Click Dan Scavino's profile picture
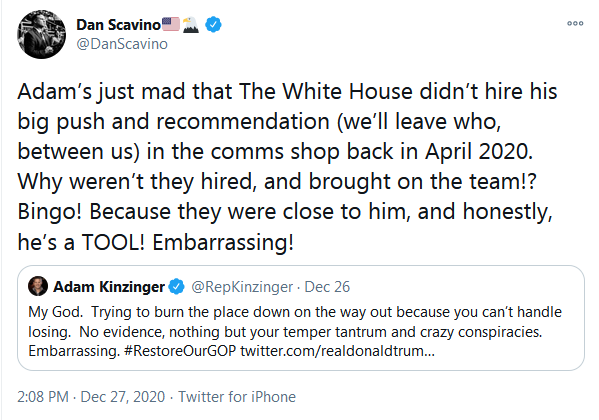Screen dimensions: 599x420 41,34
